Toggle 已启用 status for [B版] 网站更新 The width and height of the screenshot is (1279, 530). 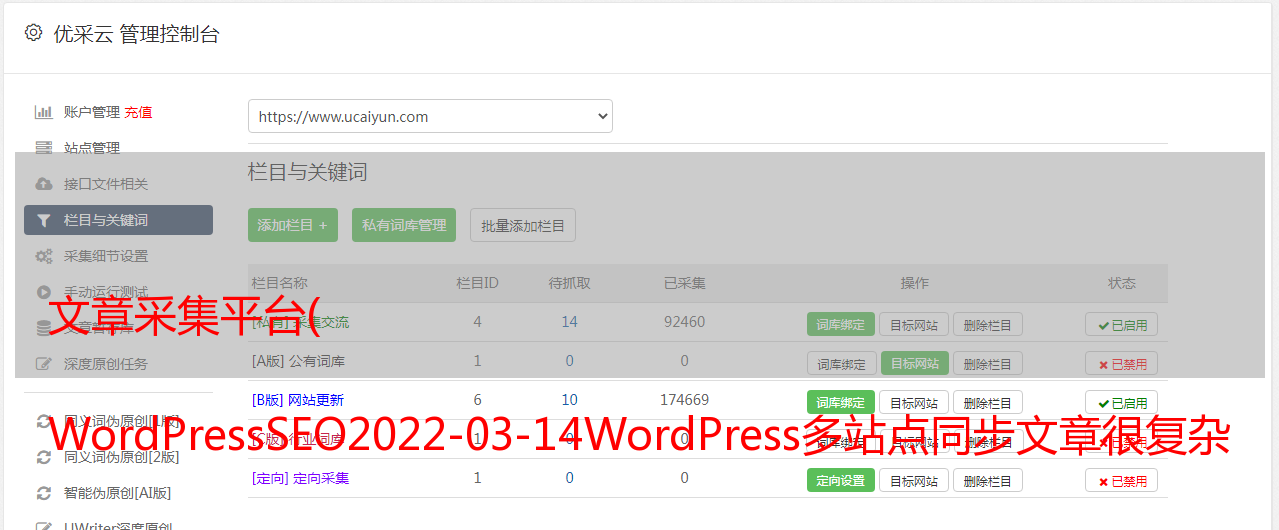point(1122,402)
